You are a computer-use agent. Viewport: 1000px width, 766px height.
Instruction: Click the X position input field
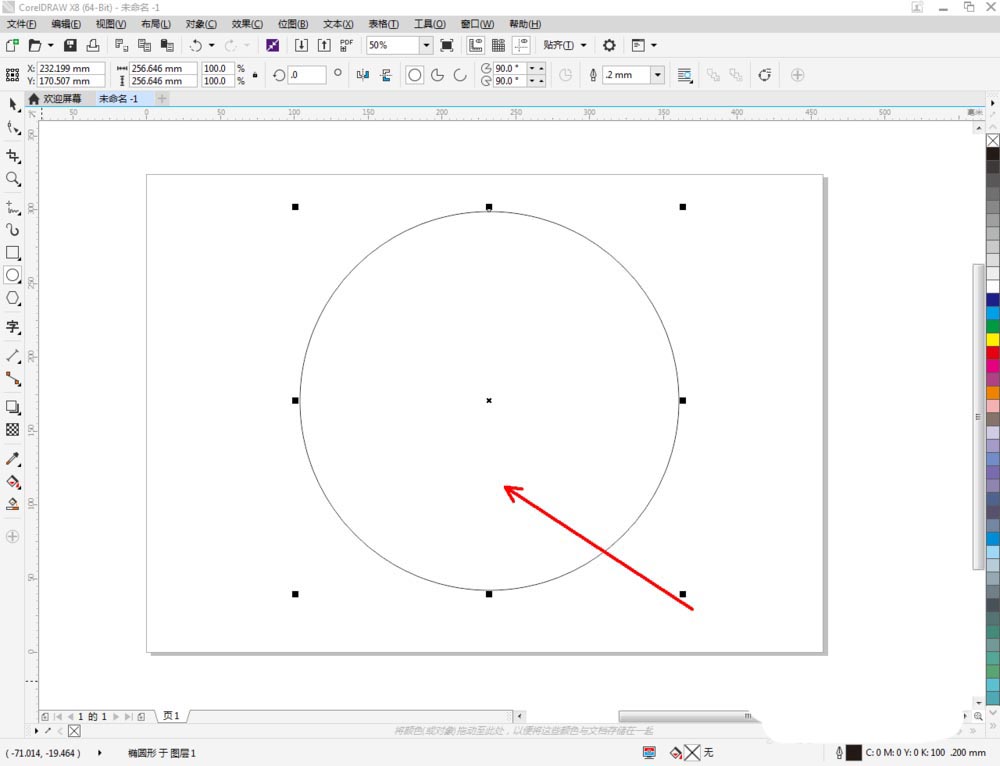71,68
